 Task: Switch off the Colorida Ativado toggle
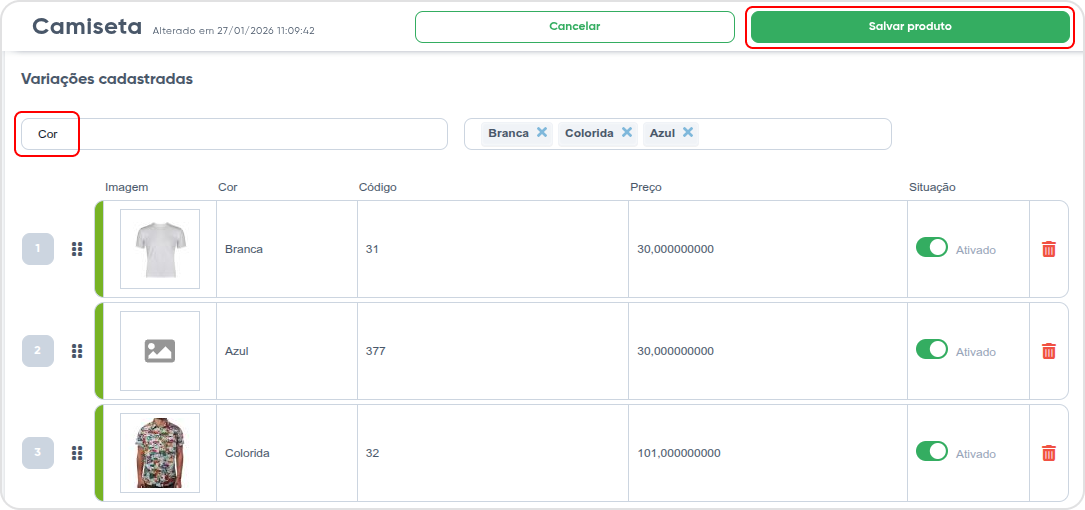pyautogui.click(x=931, y=451)
